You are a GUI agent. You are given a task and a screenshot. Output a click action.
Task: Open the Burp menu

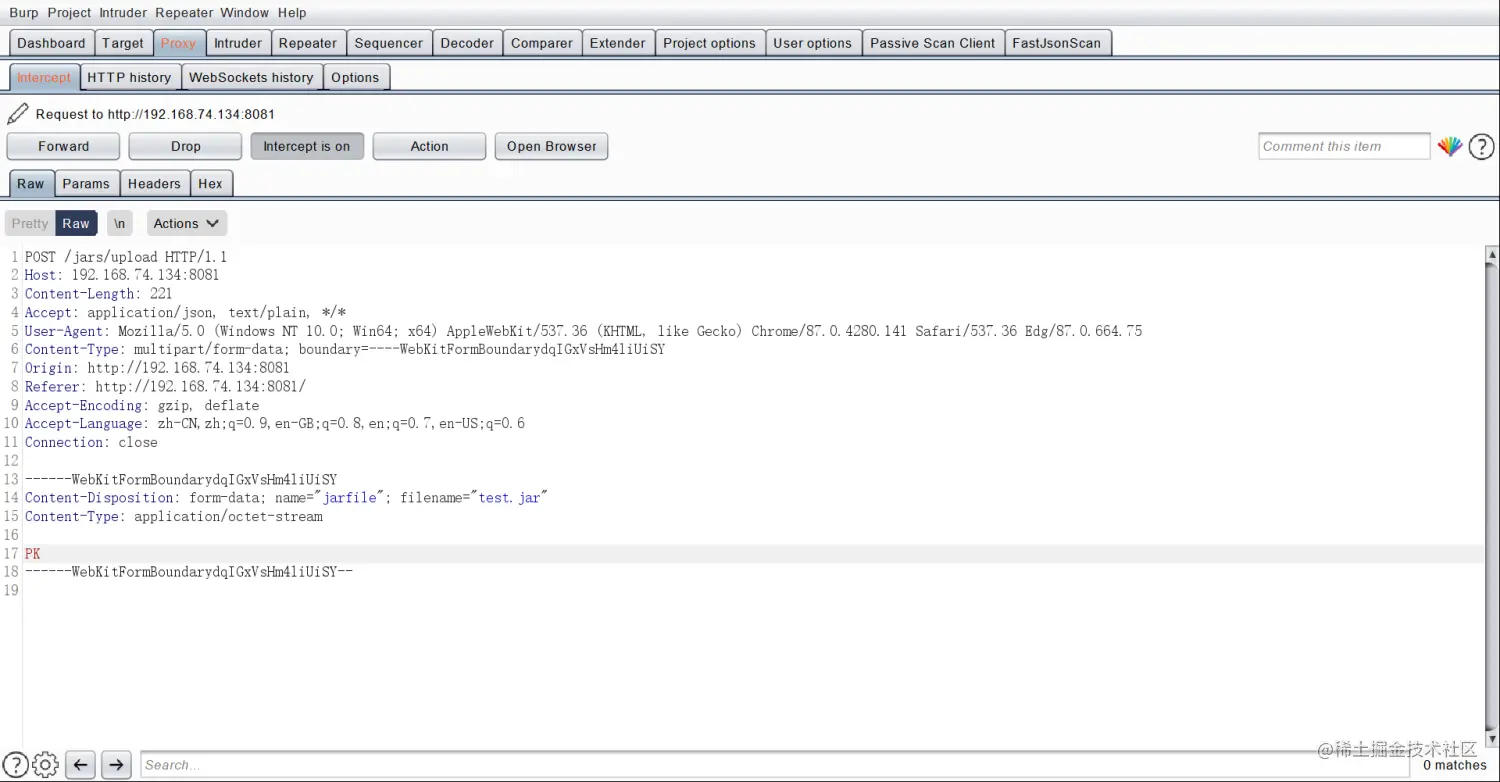[x=24, y=13]
